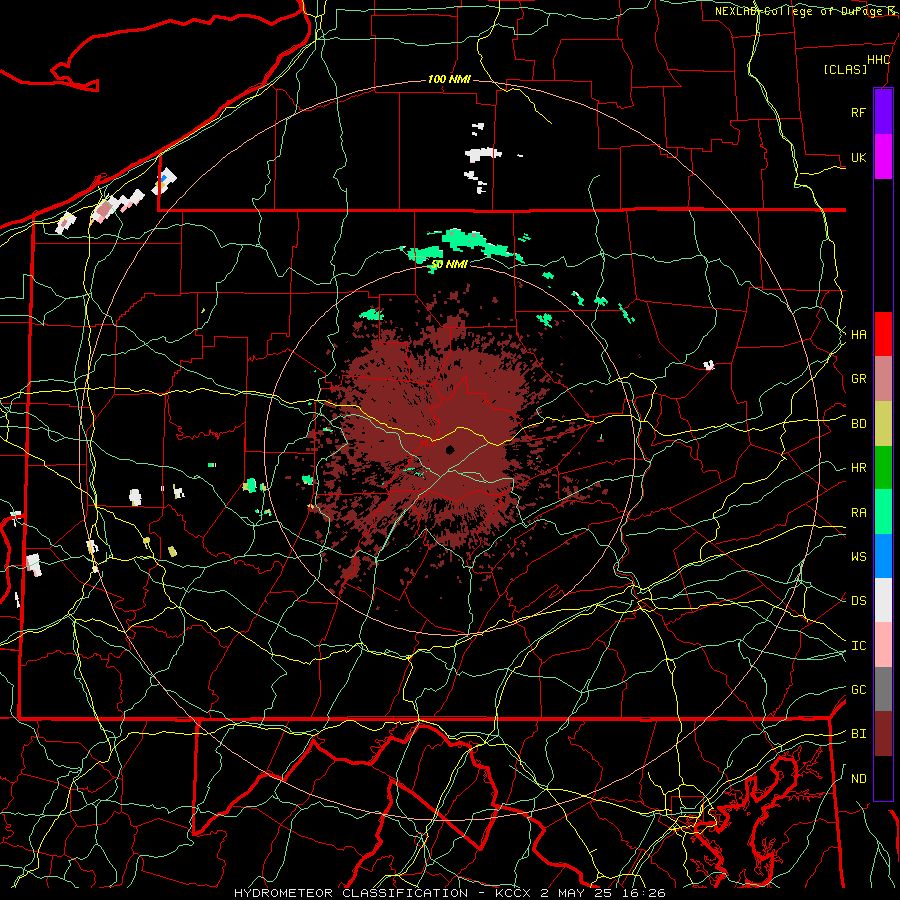Click the UK legend label
This screenshot has width=900, height=900.
pos(858,157)
